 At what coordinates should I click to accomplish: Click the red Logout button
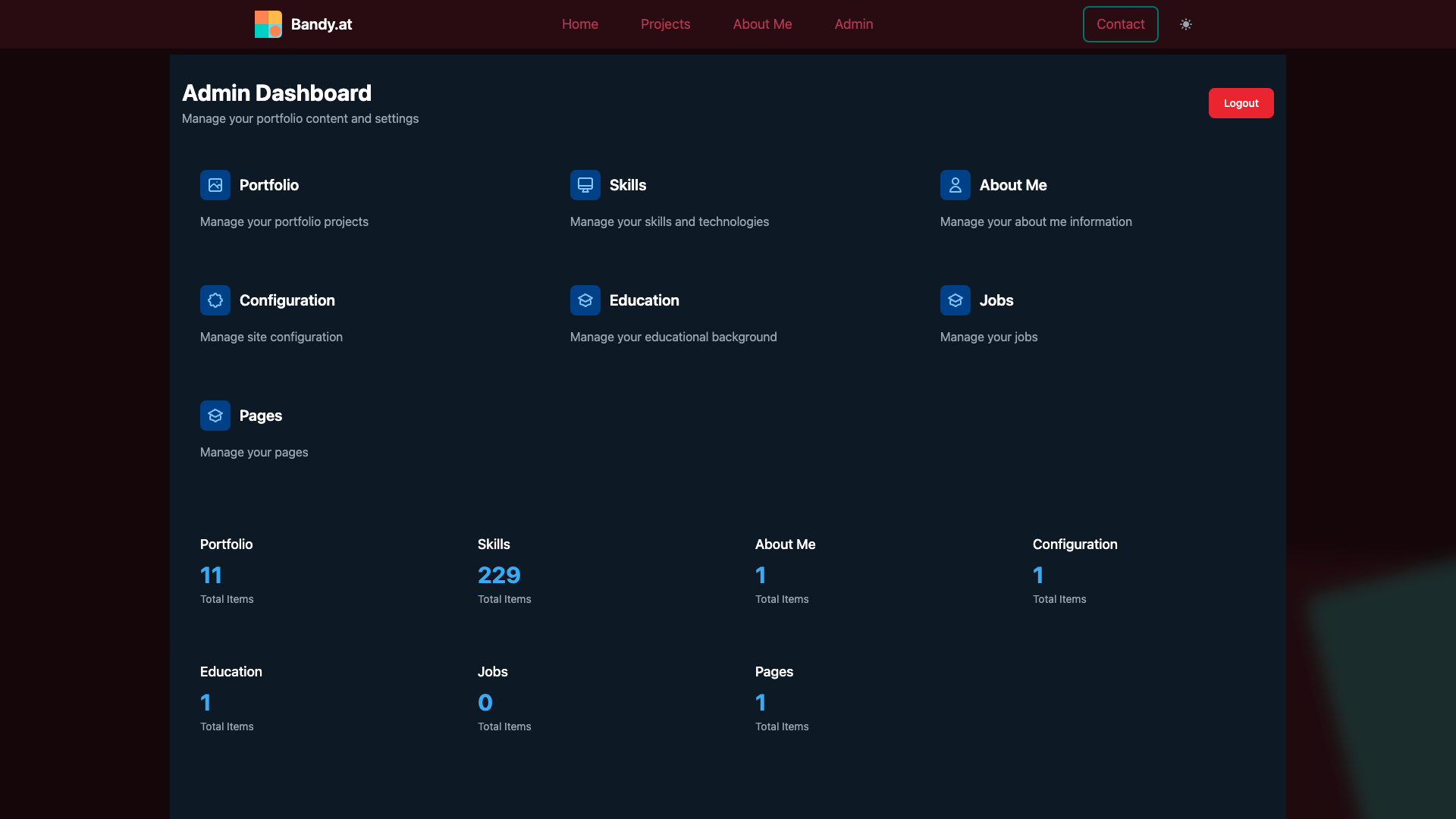(x=1241, y=103)
